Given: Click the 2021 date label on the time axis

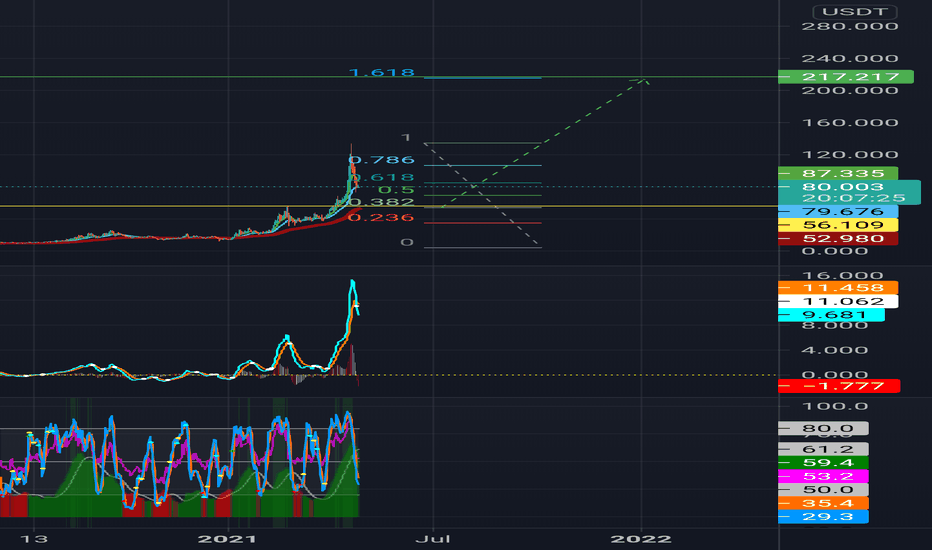Looking at the screenshot, I should [x=227, y=539].
